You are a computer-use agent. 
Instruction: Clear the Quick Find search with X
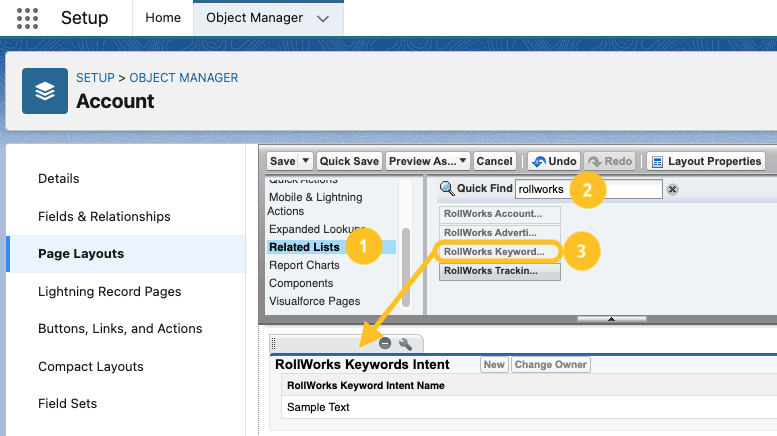[x=672, y=189]
